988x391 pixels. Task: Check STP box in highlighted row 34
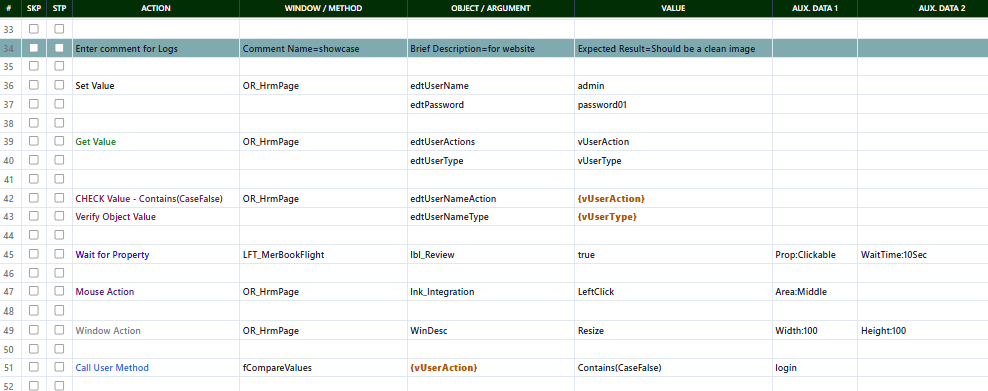point(59,48)
